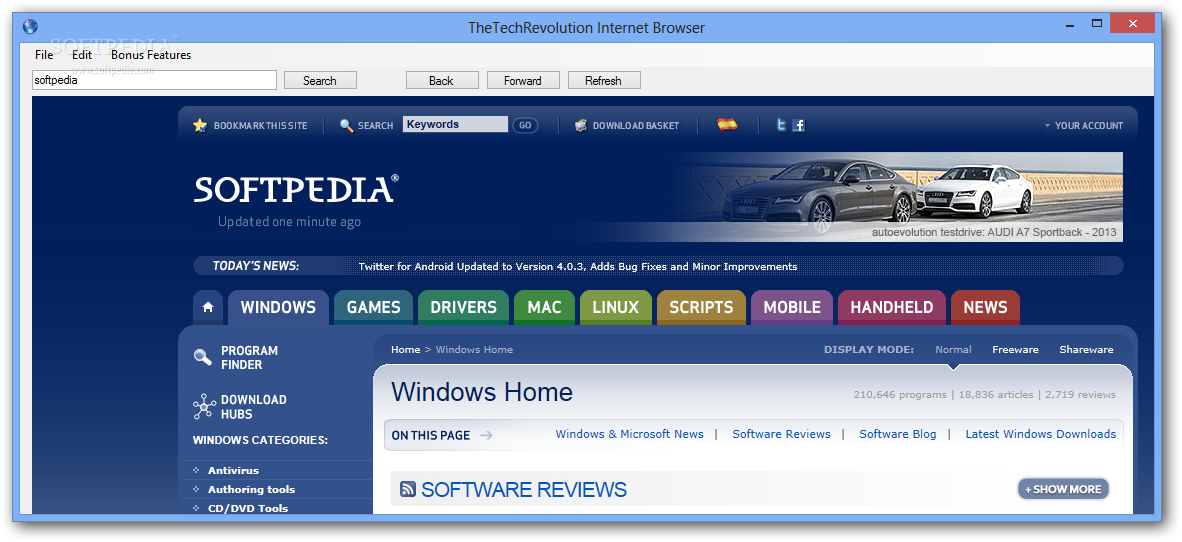Screen dimensions: 1182x542
Task: Open Softpedia's Facebook icon
Action: (798, 125)
